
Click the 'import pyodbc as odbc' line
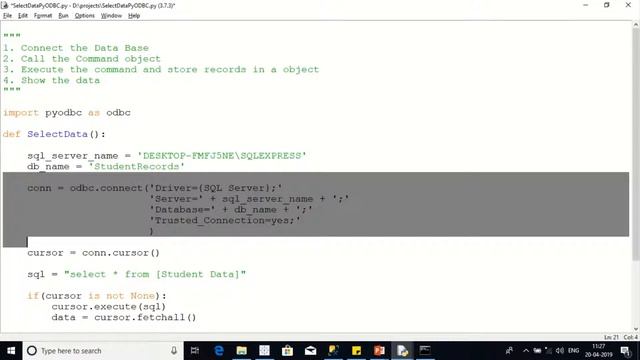[x=67, y=113]
